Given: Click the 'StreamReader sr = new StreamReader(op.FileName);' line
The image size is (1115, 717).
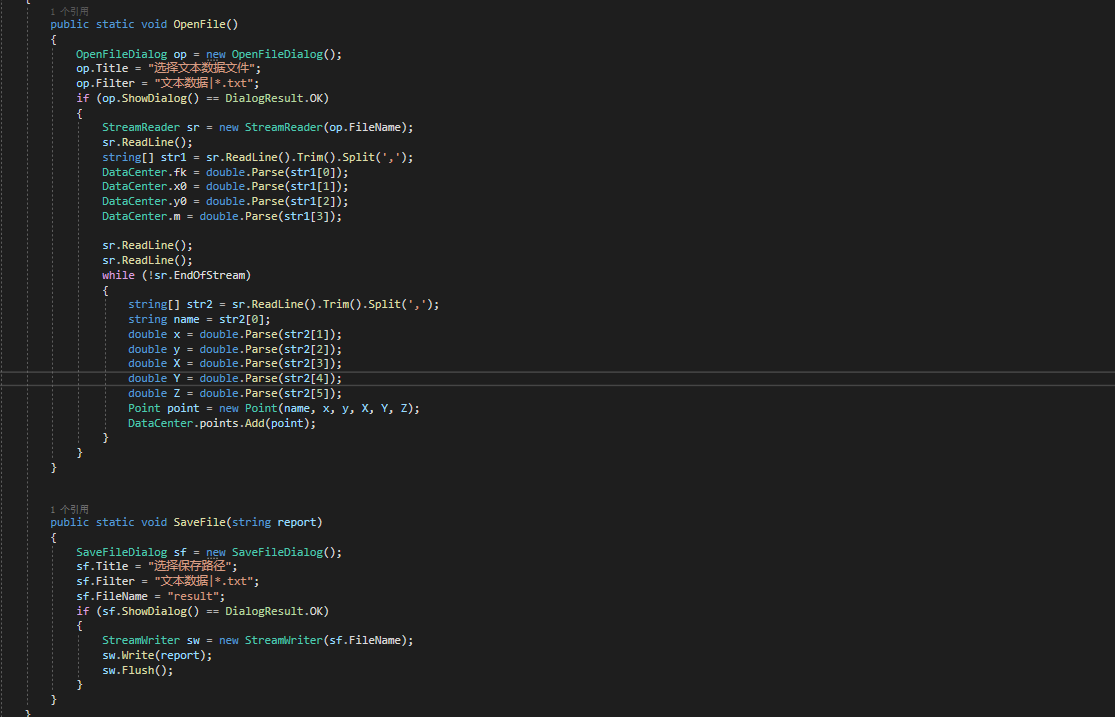Looking at the screenshot, I should pos(257,127).
